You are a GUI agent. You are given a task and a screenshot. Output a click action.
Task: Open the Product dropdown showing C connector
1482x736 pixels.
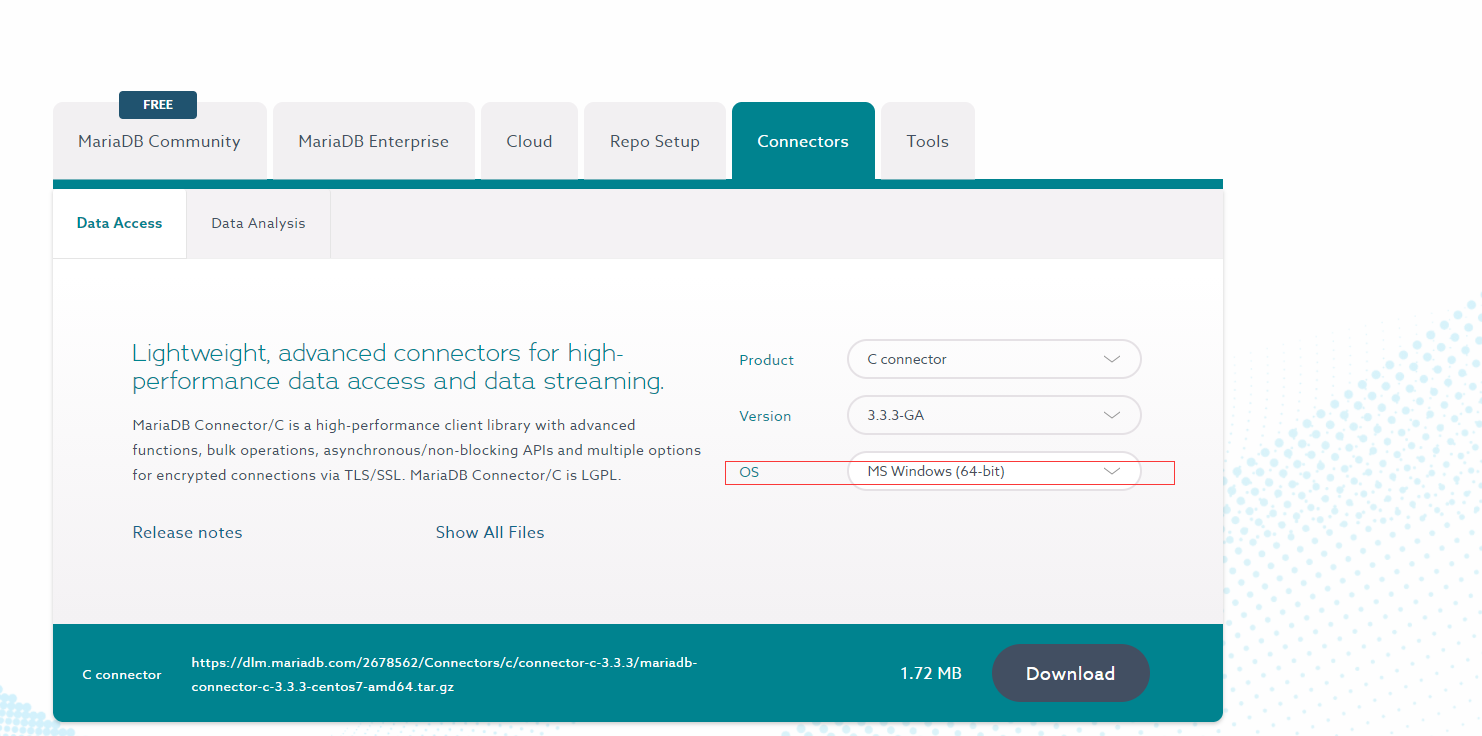point(994,359)
